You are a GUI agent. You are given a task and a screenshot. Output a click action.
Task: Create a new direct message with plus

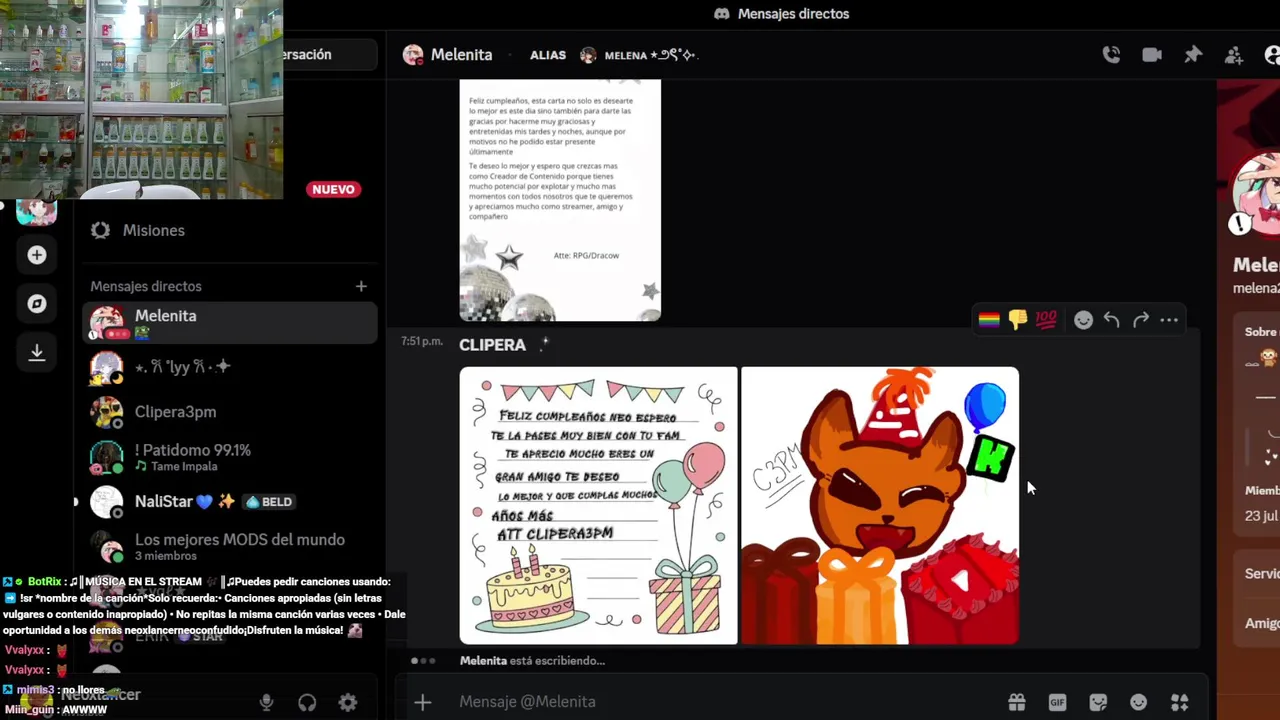361,286
